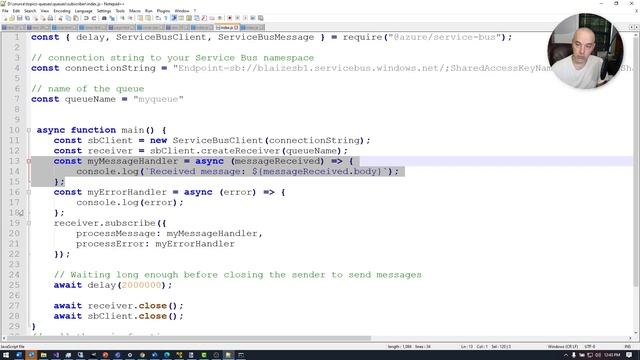Image resolution: width=640 pixels, height=360 pixels.
Task: Click the Windows Start button
Action: pos(6,355)
